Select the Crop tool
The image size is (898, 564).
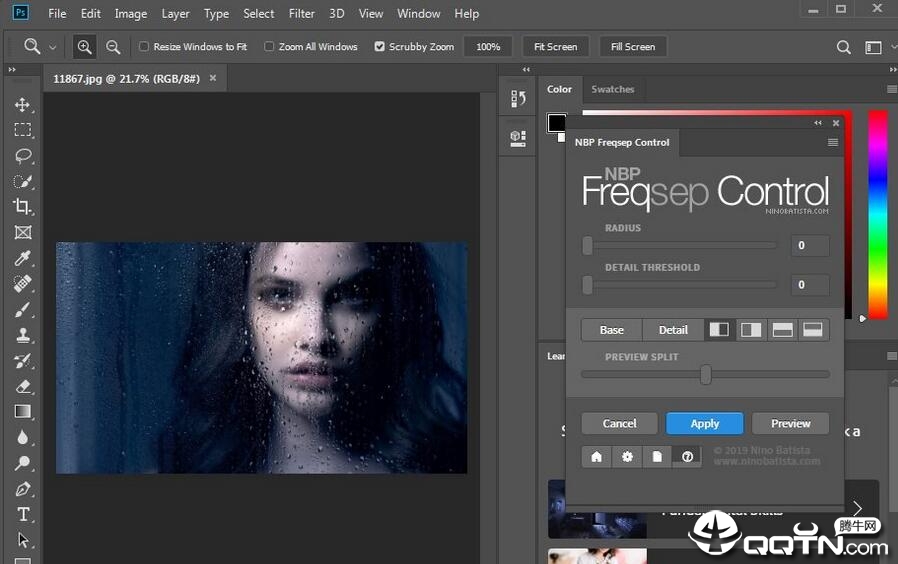[x=22, y=207]
